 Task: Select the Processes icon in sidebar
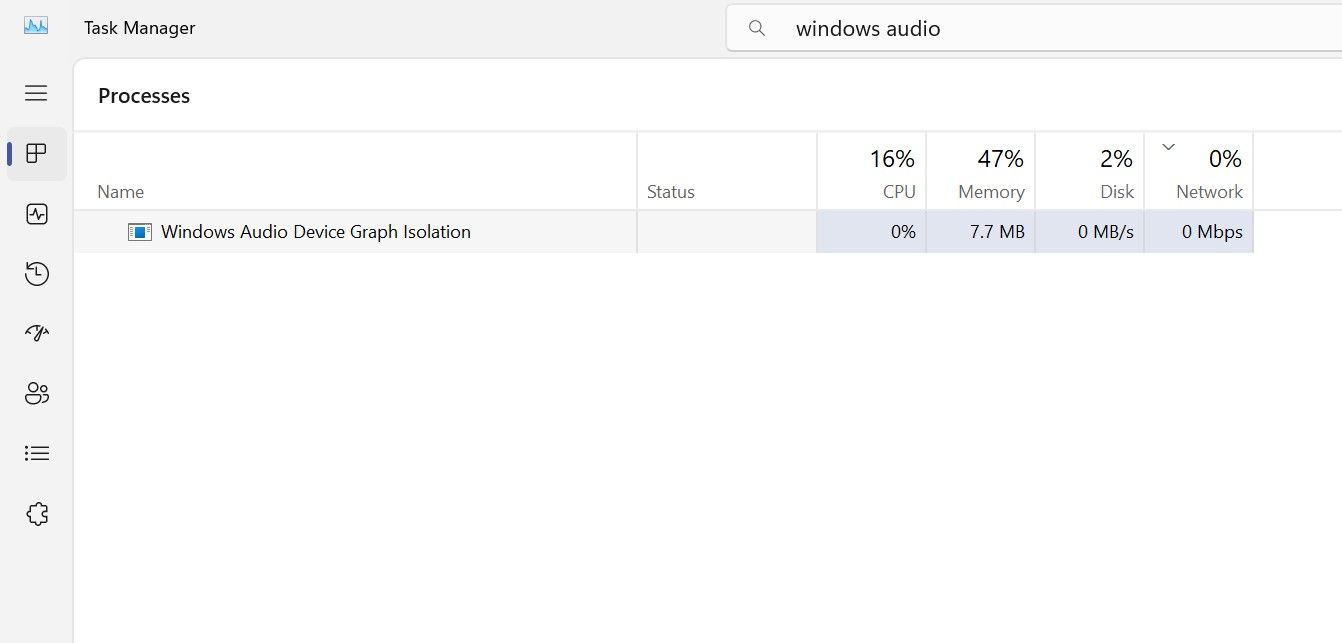click(36, 153)
